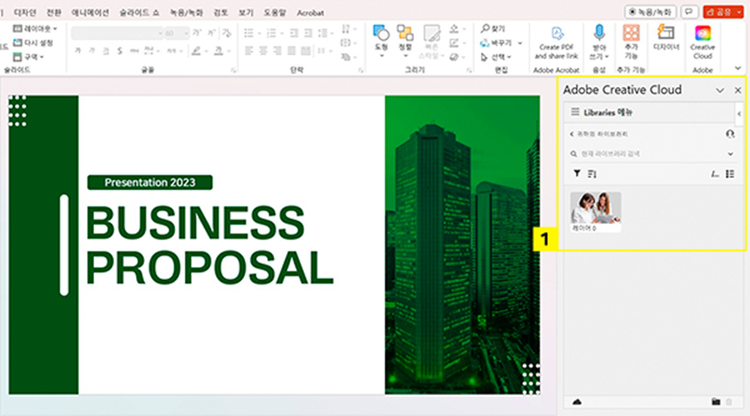Screen dimensions: 750x416
Task: Click the clear formatting icon
Action: click(227, 33)
